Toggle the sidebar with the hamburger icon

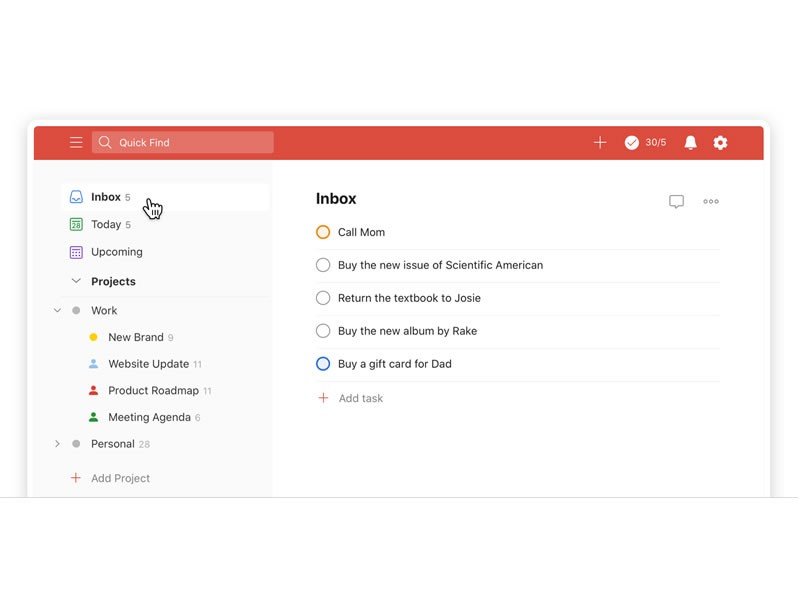point(75,142)
